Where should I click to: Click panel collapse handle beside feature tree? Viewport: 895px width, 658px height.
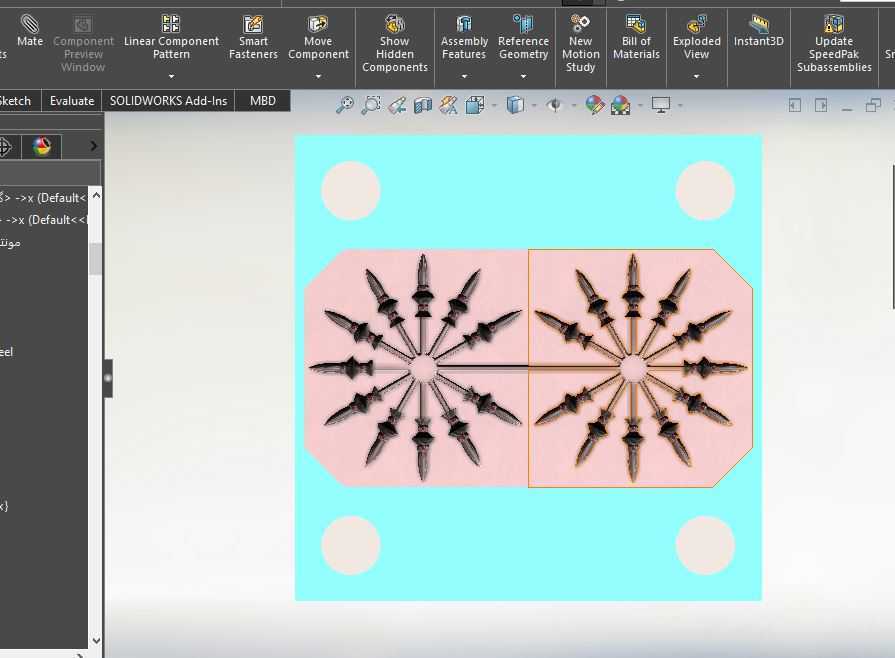(108, 378)
